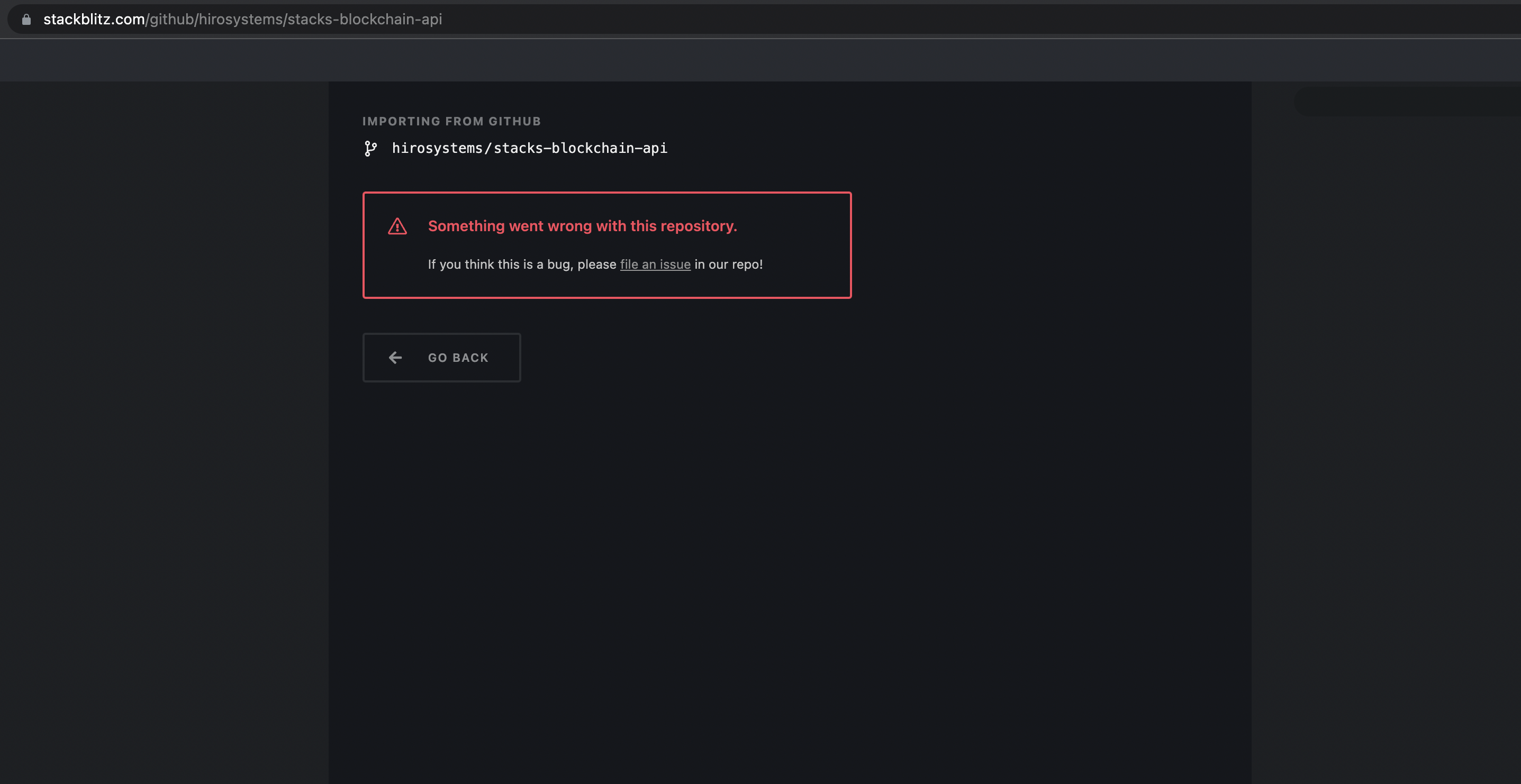Click the IMPORTING FROM GITHUB heading
Screen dimensions: 1521x784
click(451, 121)
